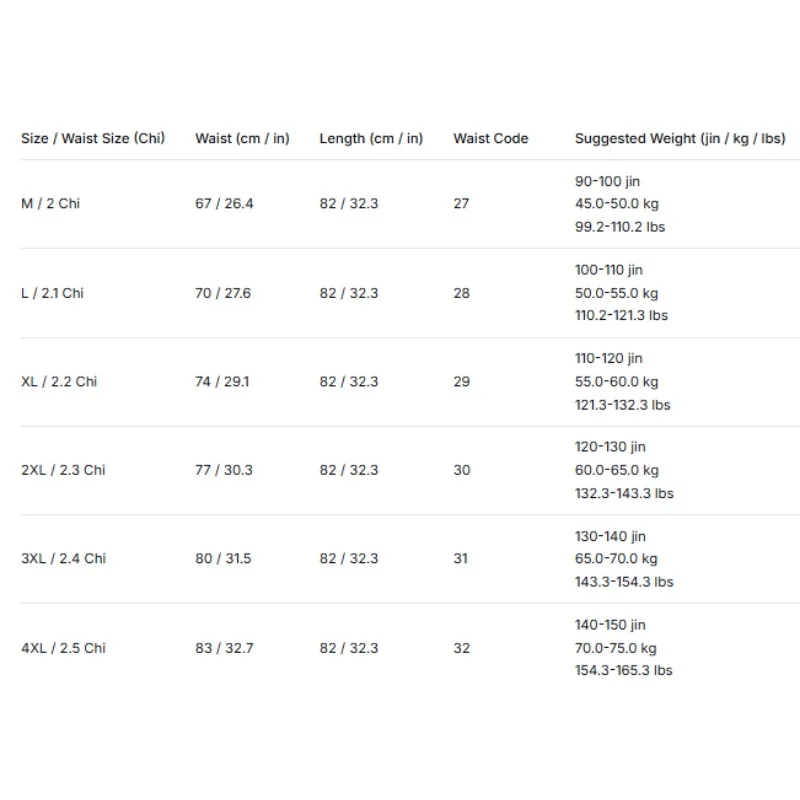Viewport: 800px width, 800px height.
Task: Click the Waist Code column header
Action: tap(491, 138)
